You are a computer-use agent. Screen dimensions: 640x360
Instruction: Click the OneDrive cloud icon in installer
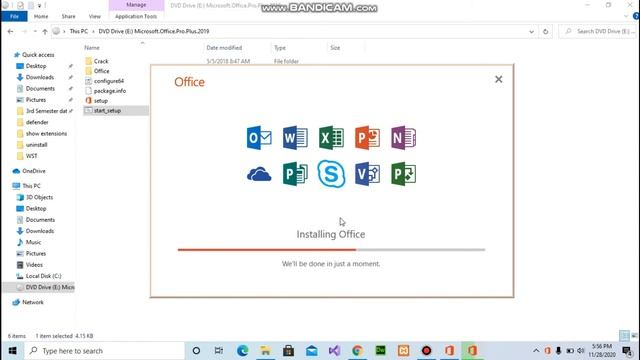point(259,175)
